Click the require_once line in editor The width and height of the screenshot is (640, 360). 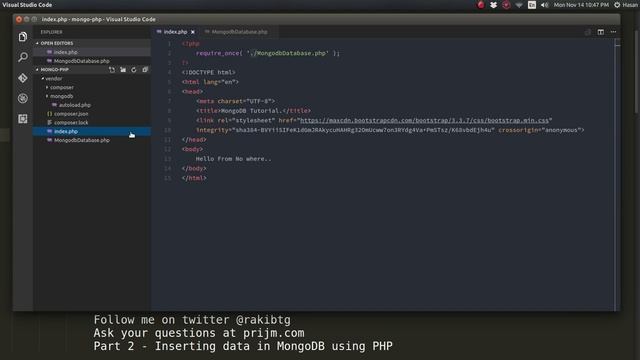(267, 53)
